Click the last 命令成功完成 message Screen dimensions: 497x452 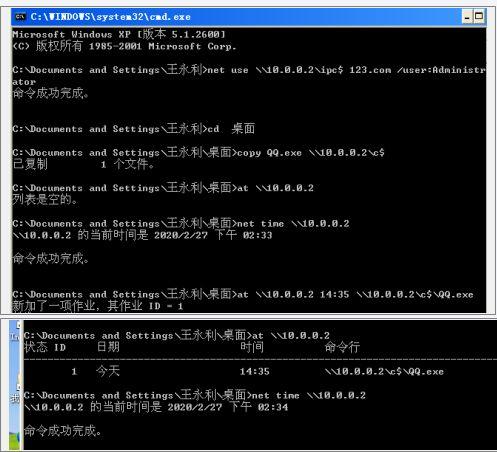(x=63, y=431)
